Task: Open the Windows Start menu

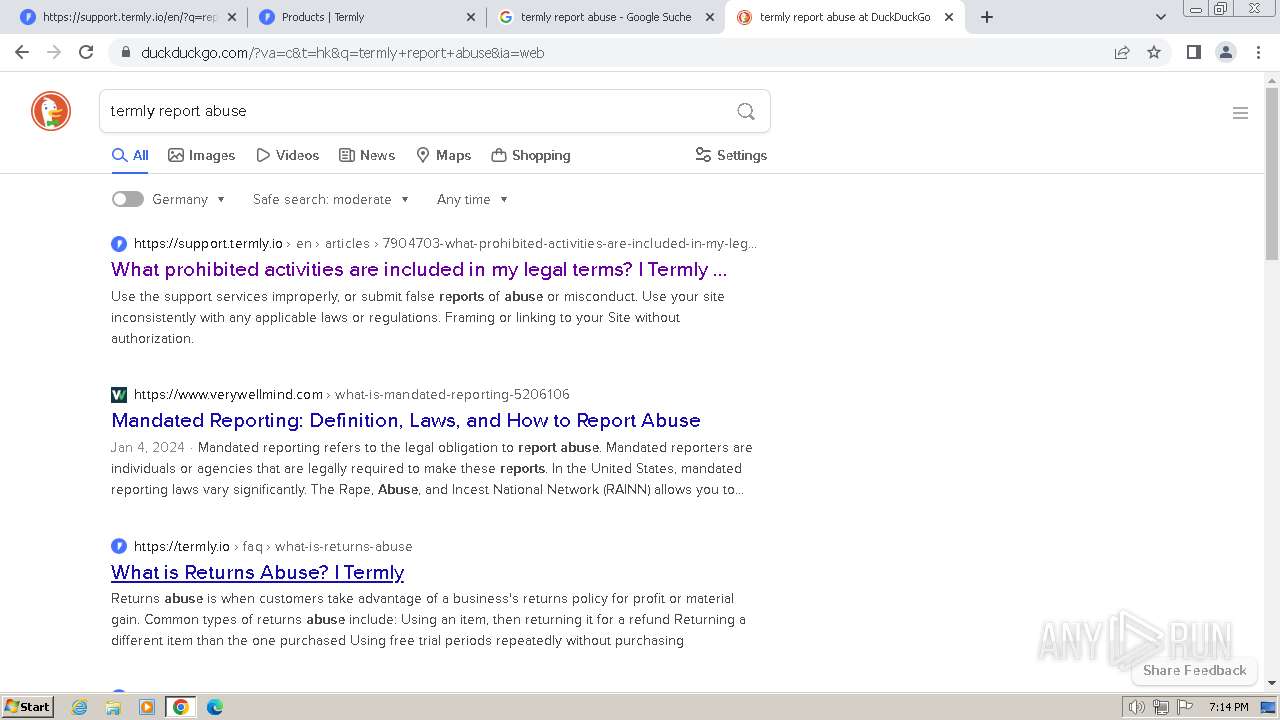Action: [x=28, y=706]
